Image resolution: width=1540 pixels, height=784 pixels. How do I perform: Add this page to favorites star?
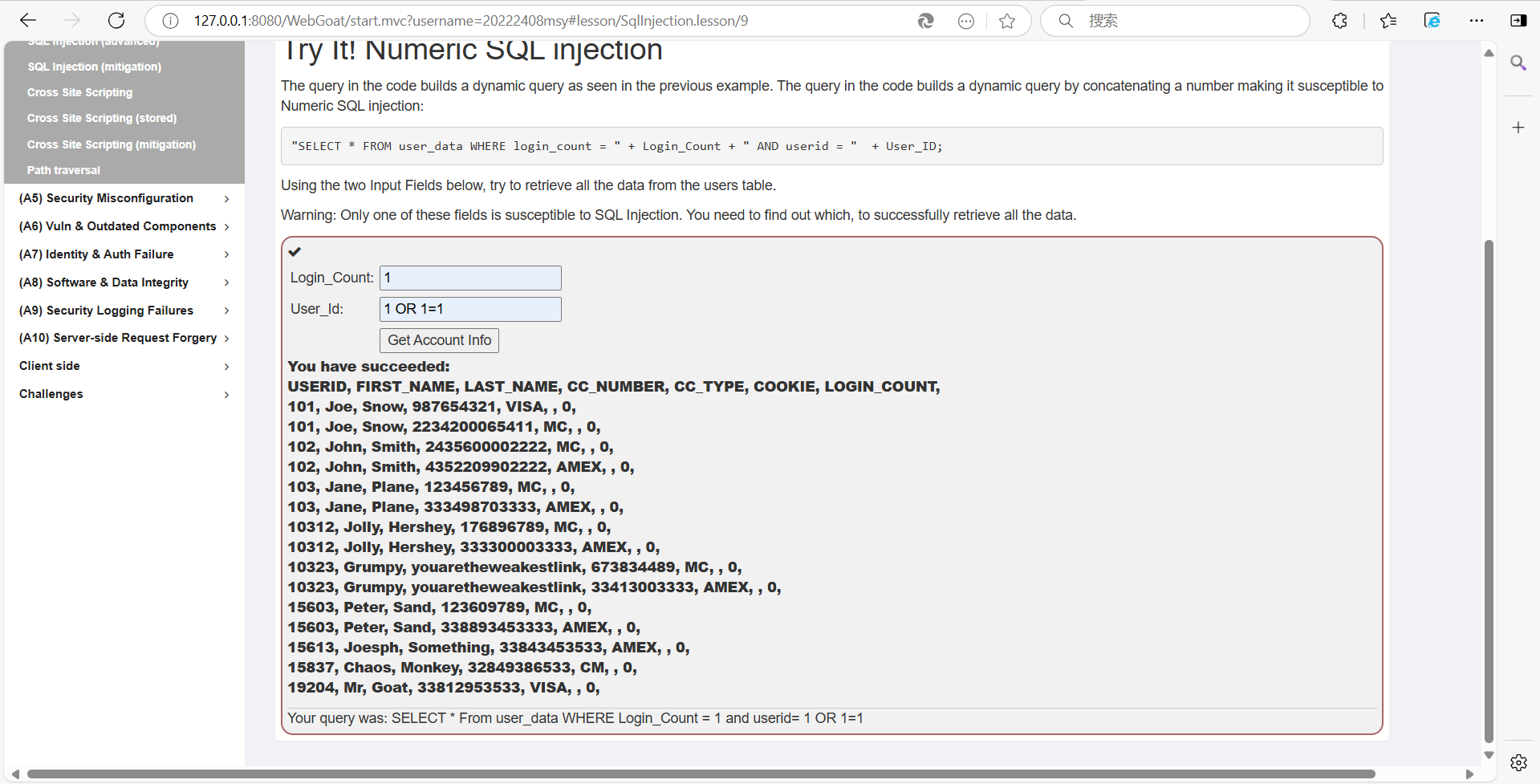[1007, 21]
